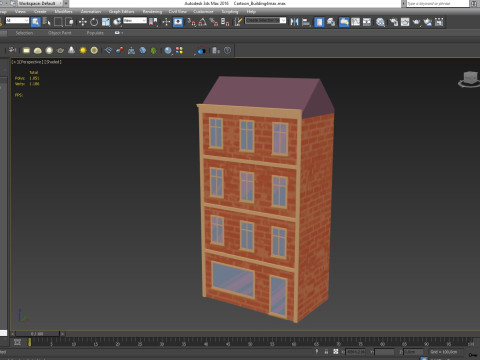
Task: Click the Select and Manipulate icon
Action: (166, 22)
